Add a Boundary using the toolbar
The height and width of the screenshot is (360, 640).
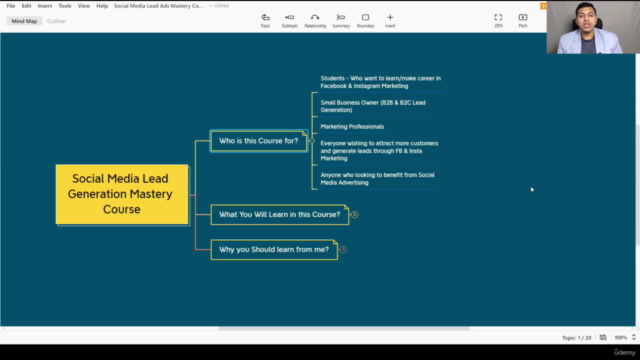pyautogui.click(x=365, y=18)
